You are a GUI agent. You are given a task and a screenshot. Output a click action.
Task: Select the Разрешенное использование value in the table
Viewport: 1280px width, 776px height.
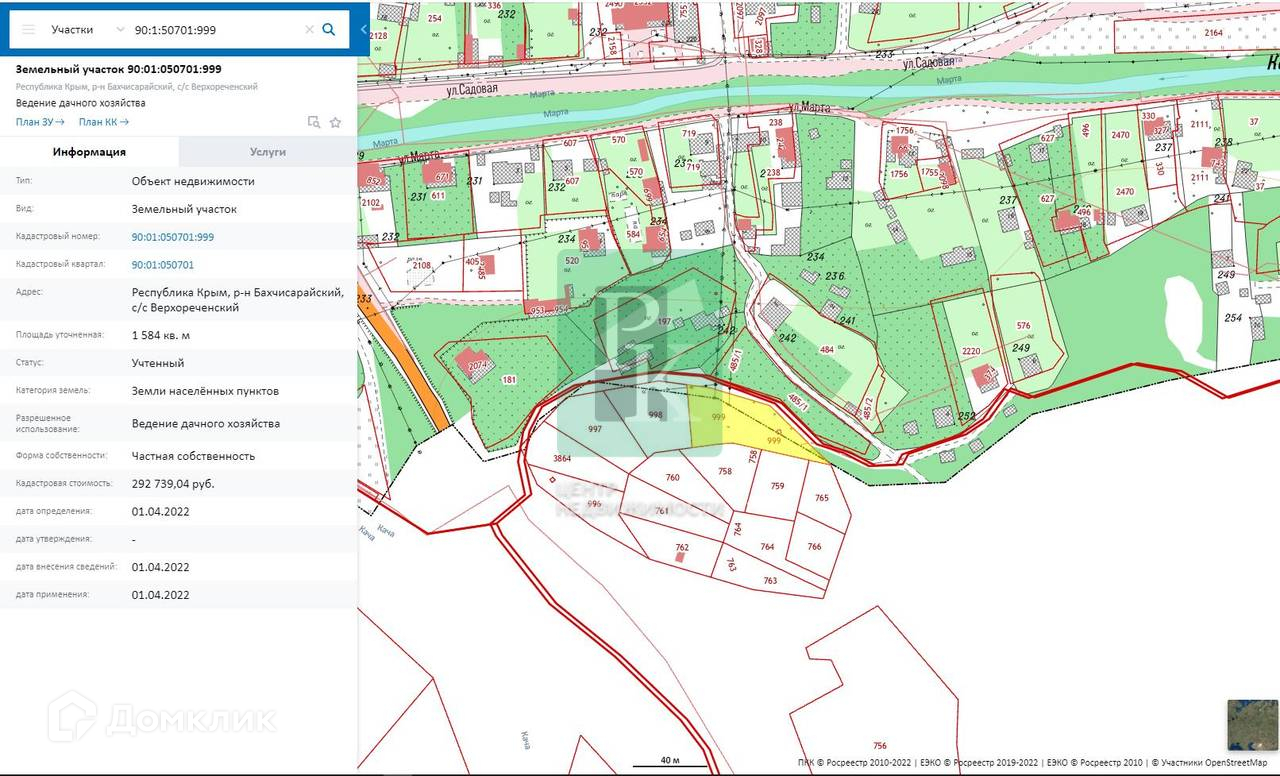pos(206,423)
